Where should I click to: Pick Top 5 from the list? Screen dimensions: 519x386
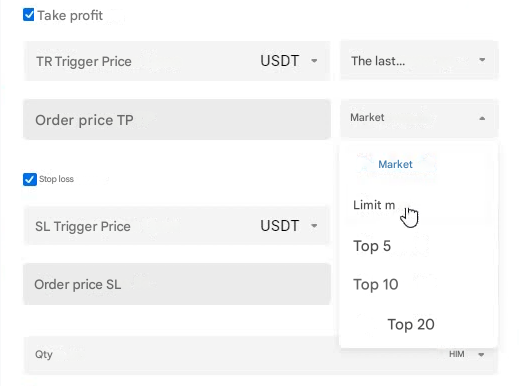372,246
